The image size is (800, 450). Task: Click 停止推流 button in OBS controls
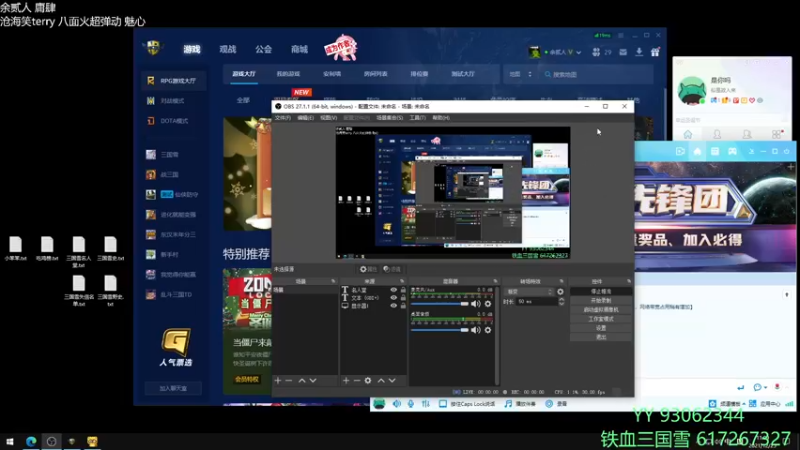tap(601, 291)
